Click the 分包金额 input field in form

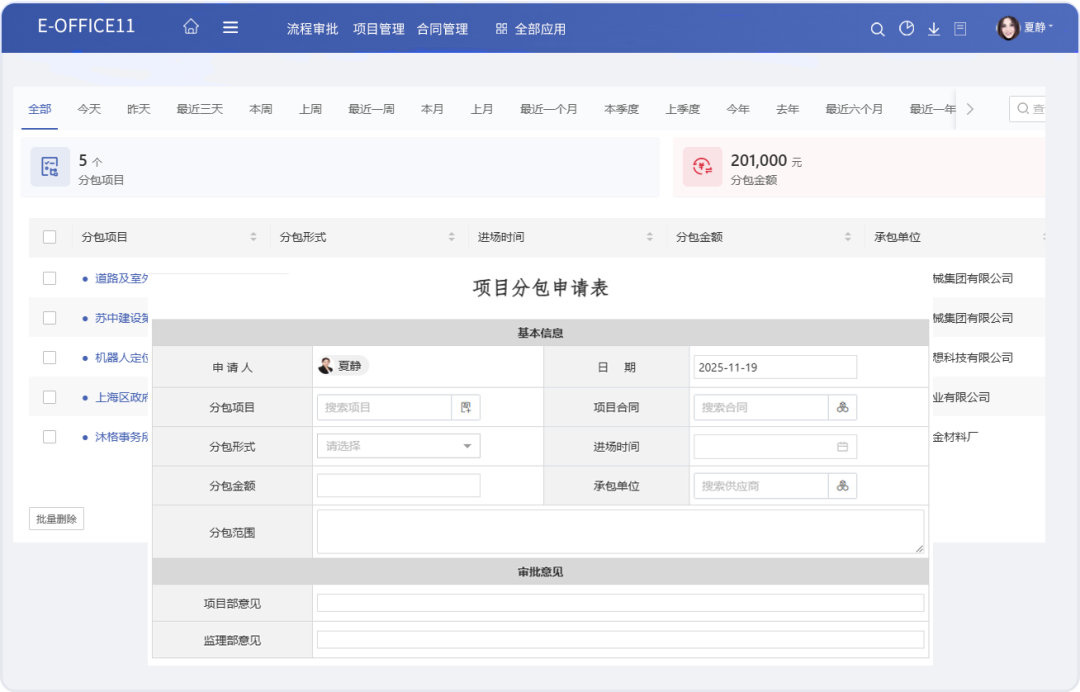coord(398,486)
